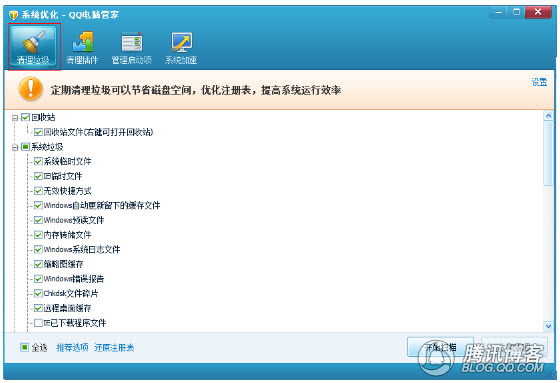Open the 设置 link
This screenshot has height=383, width=560.
tap(539, 82)
